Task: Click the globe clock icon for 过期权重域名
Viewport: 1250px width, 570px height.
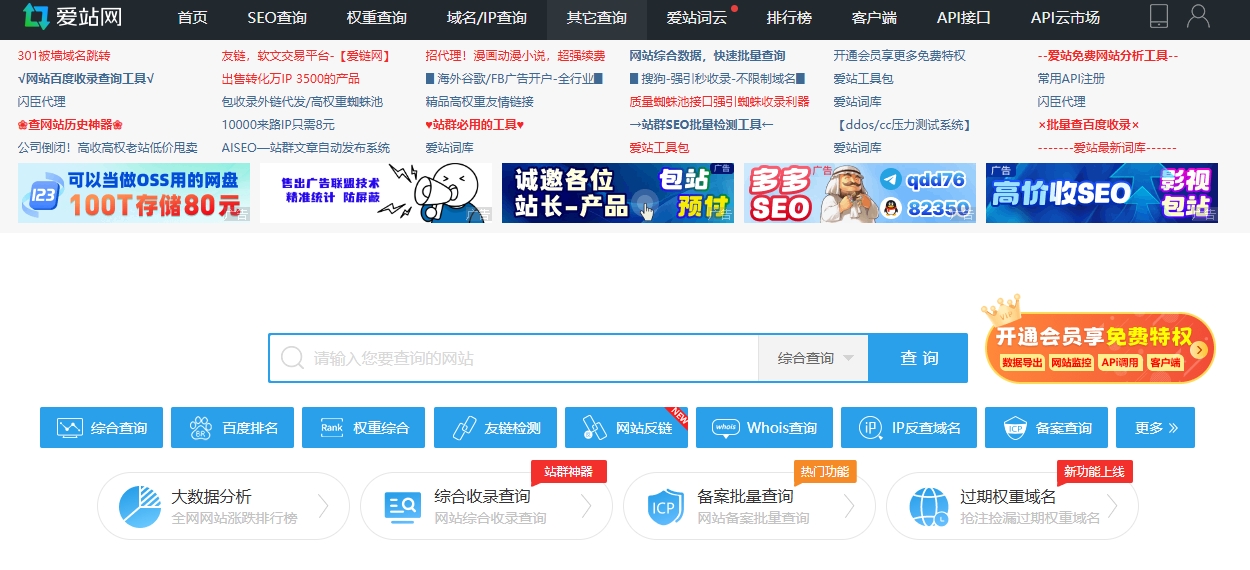Action: click(929, 507)
